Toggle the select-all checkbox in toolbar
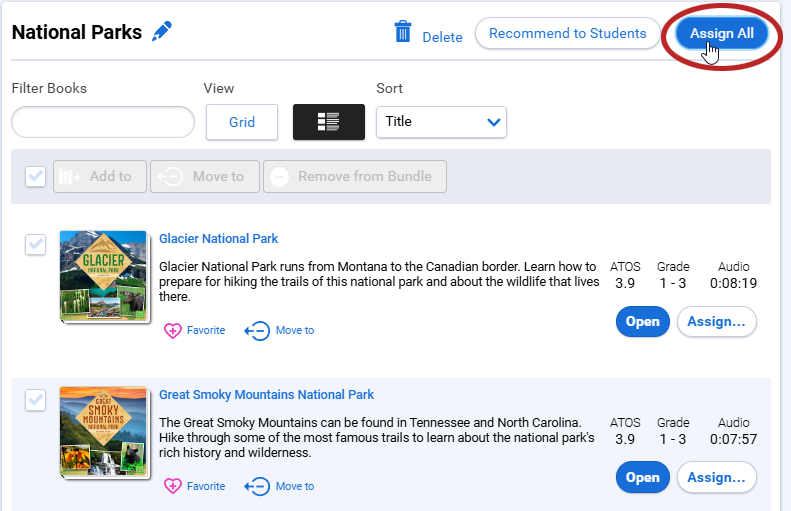Image resolution: width=791 pixels, height=511 pixels. pos(35,177)
